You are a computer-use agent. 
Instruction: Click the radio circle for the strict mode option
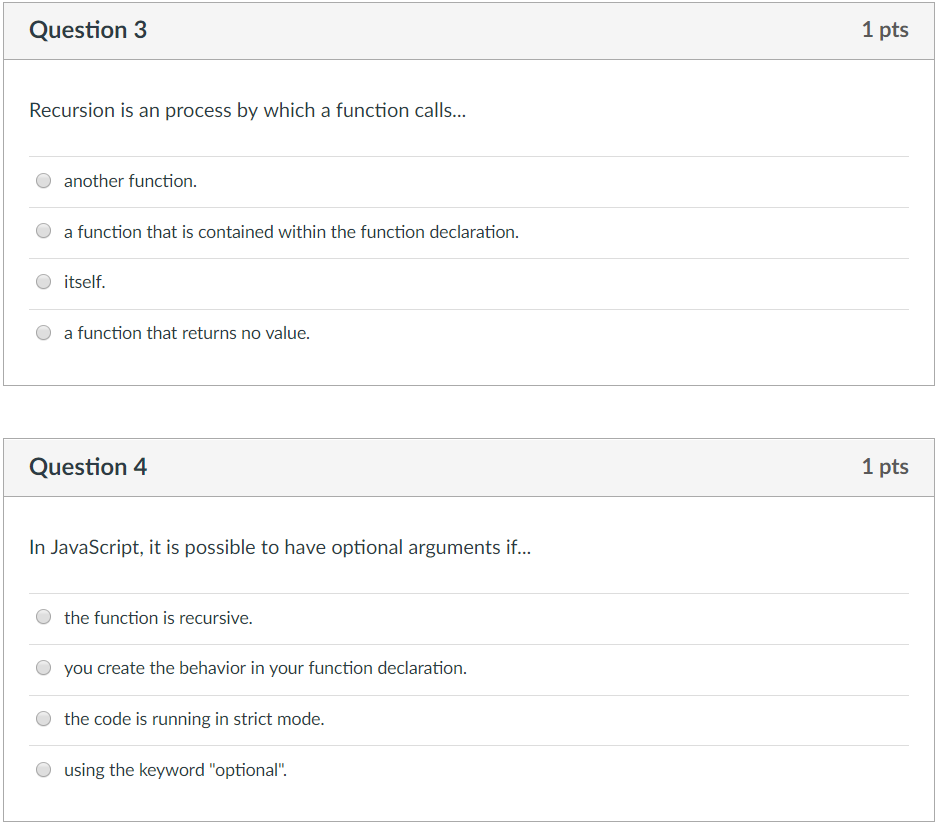pyautogui.click(x=43, y=718)
